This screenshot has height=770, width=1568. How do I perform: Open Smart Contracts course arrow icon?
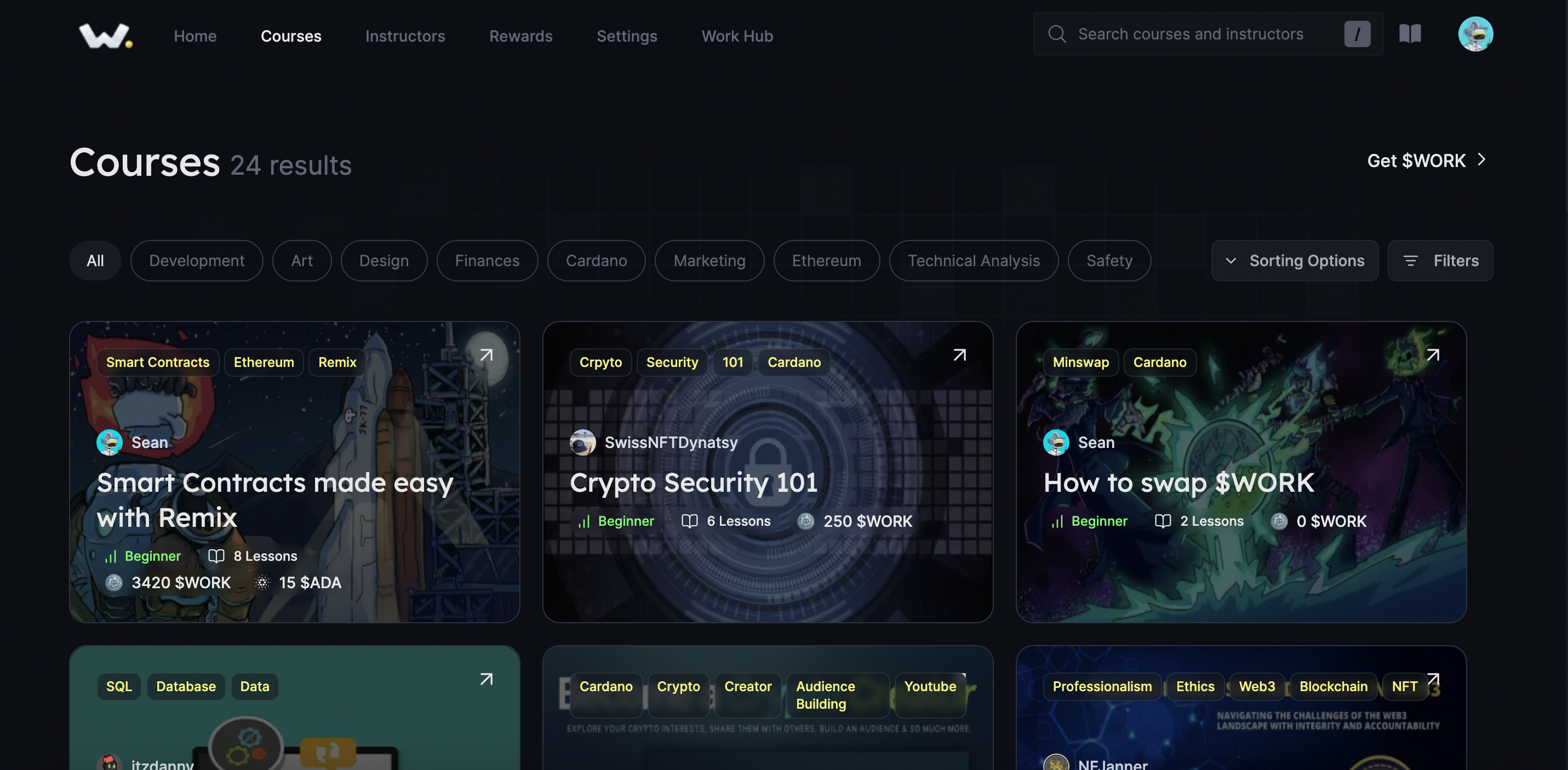[486, 355]
